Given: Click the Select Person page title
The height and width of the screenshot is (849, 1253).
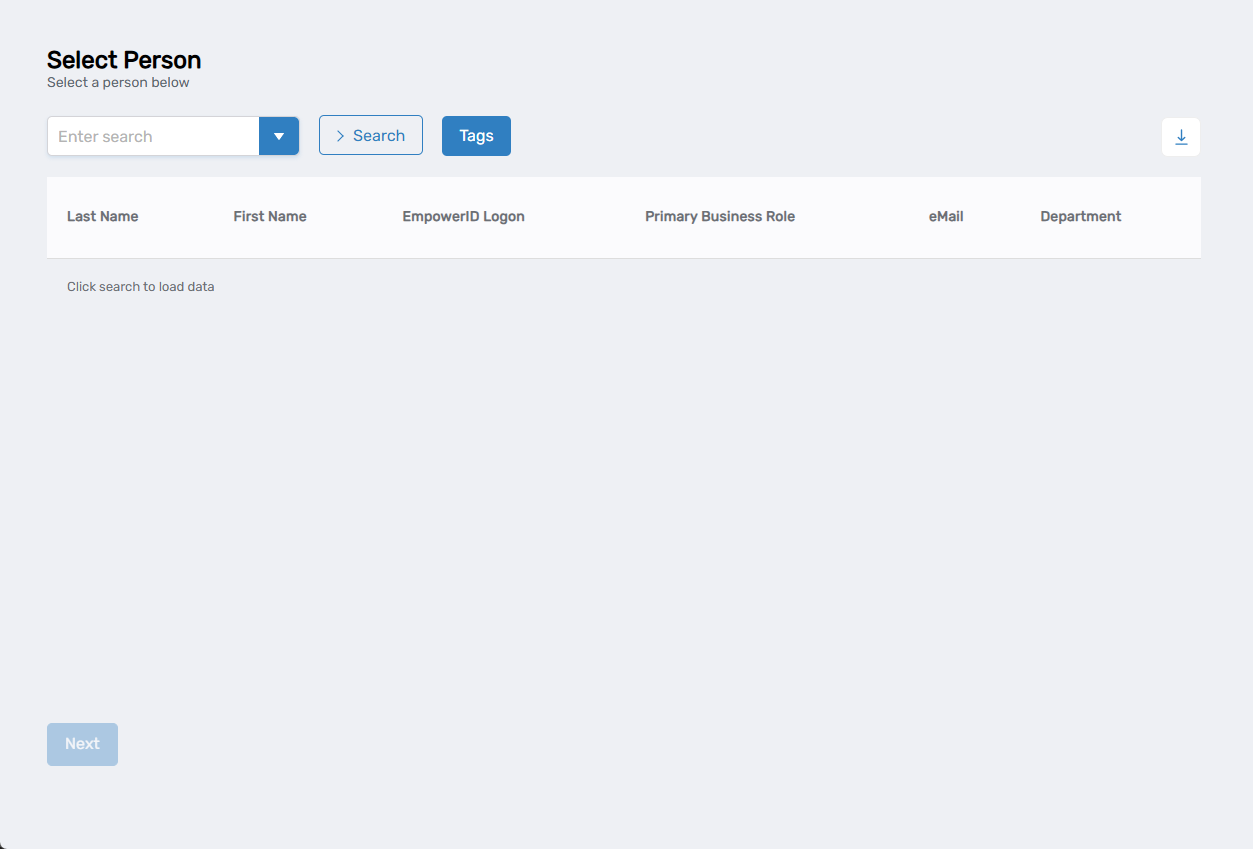Looking at the screenshot, I should (123, 60).
